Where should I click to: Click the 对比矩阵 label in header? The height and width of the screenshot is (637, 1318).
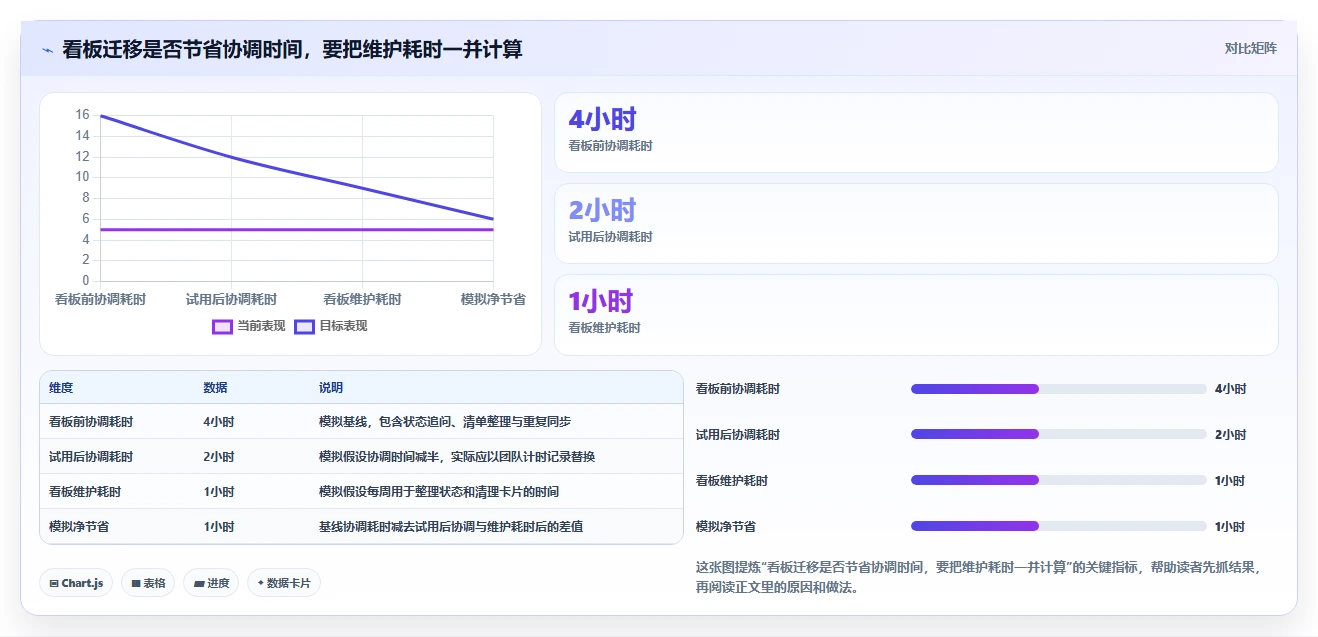[1250, 48]
